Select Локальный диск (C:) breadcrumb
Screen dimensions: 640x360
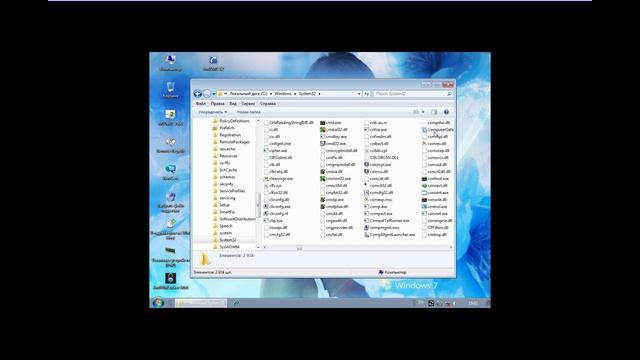[x=248, y=94]
